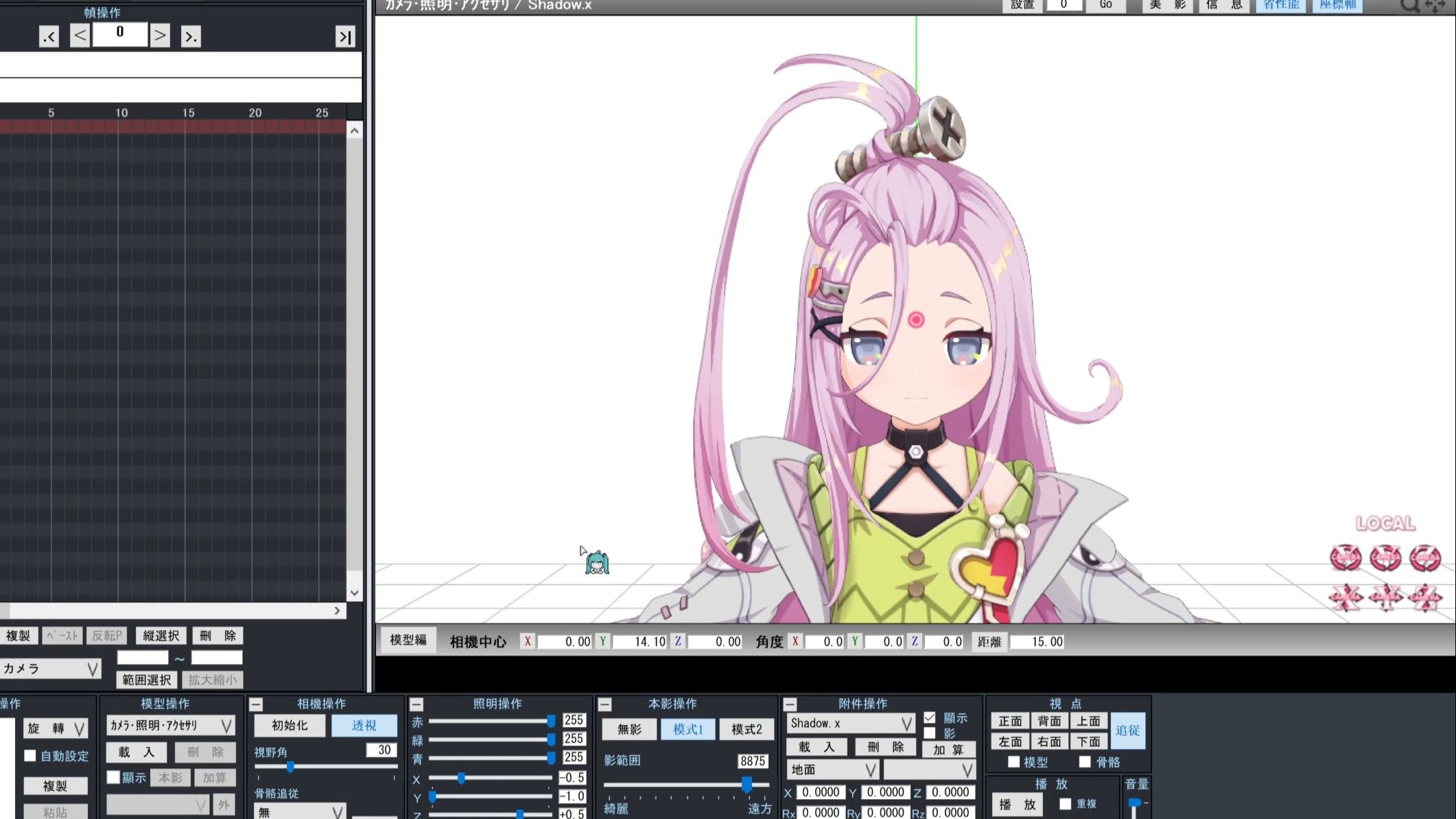Click the 相機中心 Y field showing 14.10
This screenshot has width=1456, height=819.
click(x=640, y=642)
